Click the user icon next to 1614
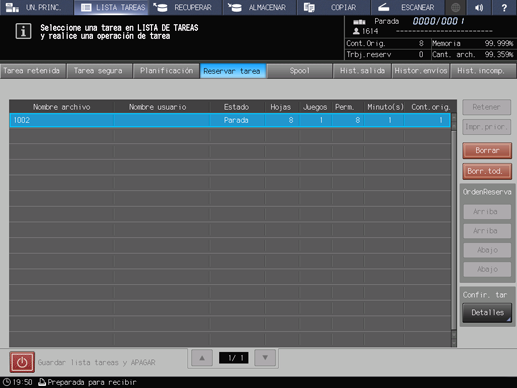The width and height of the screenshot is (517, 388). (x=356, y=31)
